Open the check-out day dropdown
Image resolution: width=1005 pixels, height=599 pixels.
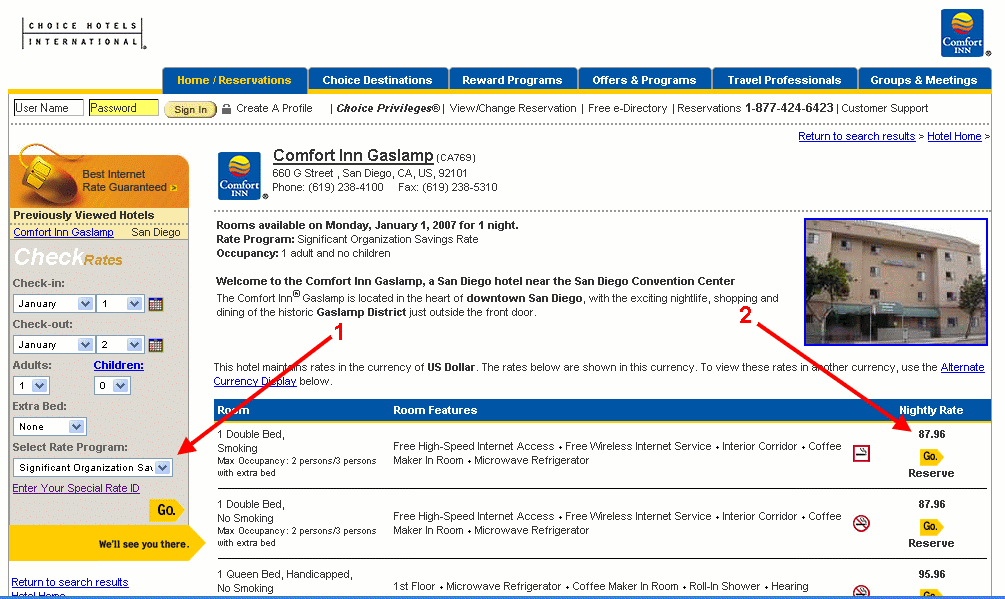coord(120,345)
